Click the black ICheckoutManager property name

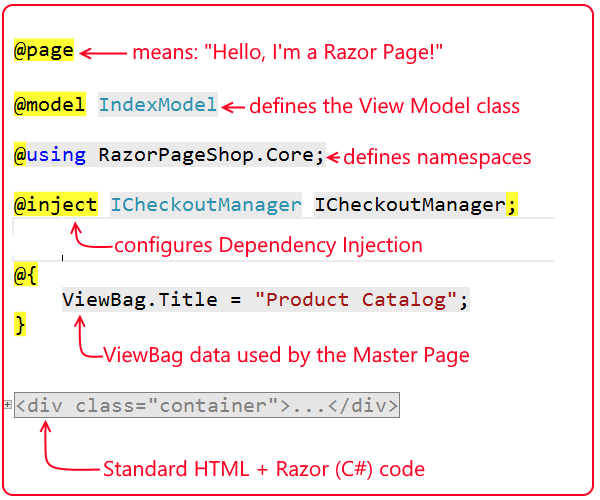tap(409, 205)
